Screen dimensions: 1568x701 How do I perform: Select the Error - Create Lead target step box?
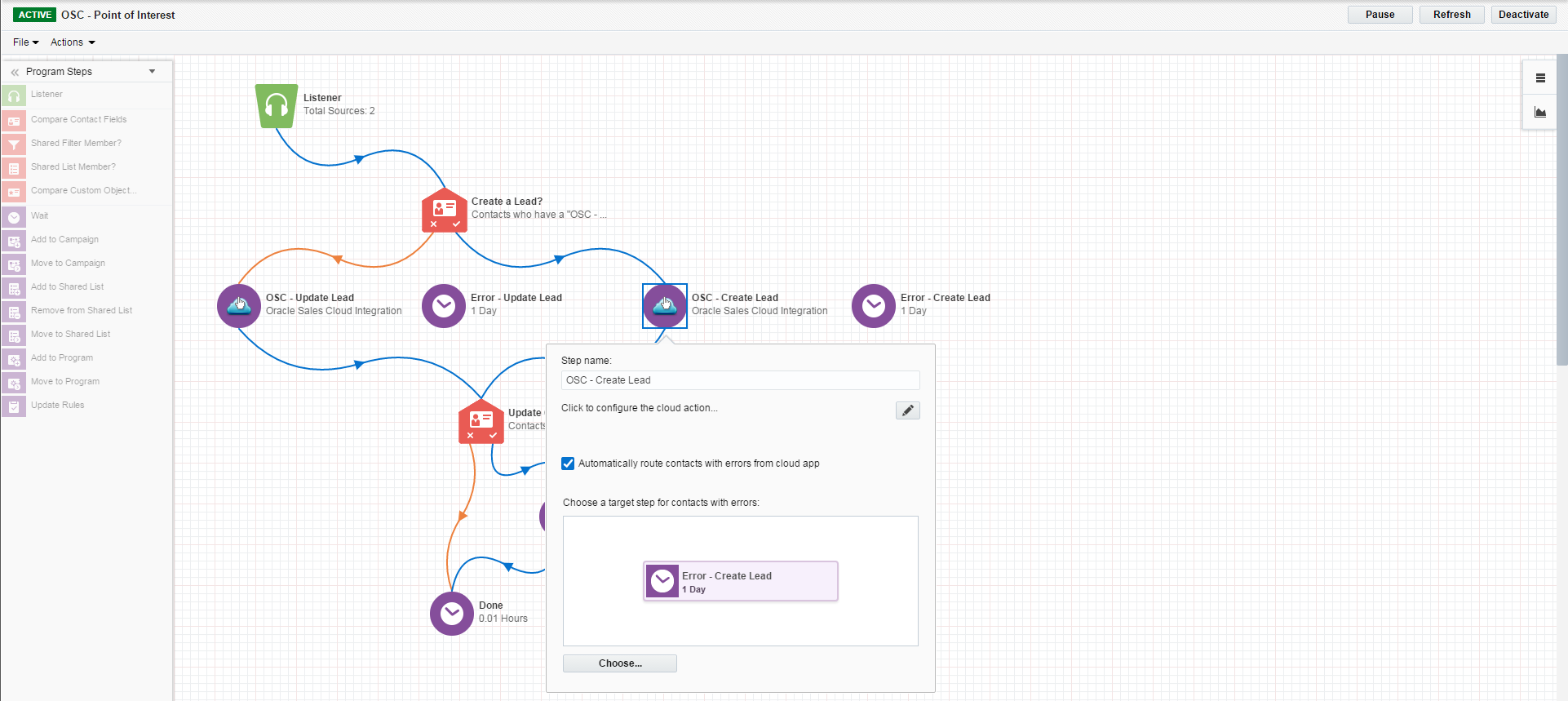[741, 581]
